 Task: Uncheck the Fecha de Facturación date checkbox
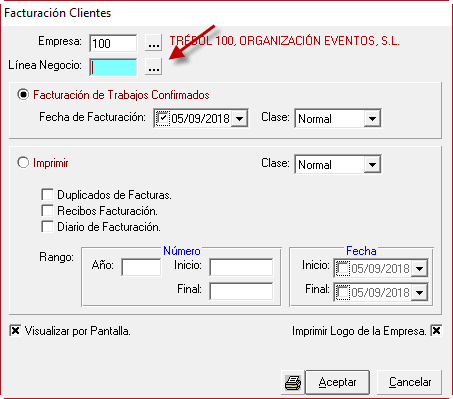pos(163,118)
